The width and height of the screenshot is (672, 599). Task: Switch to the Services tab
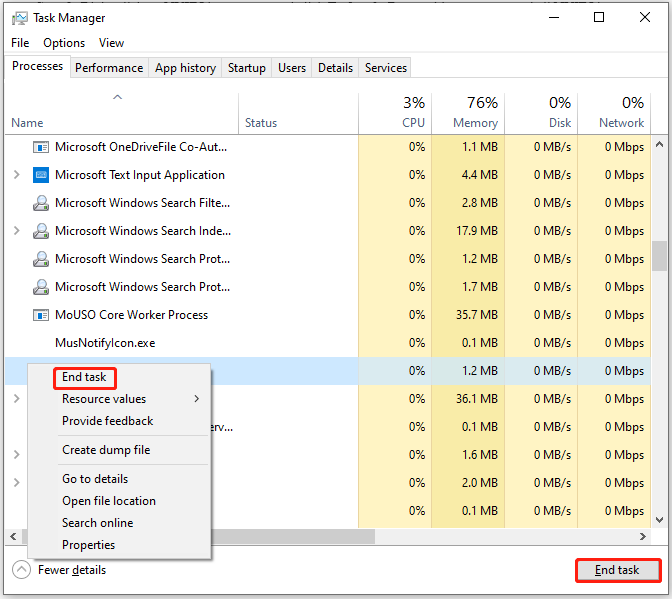(x=385, y=68)
